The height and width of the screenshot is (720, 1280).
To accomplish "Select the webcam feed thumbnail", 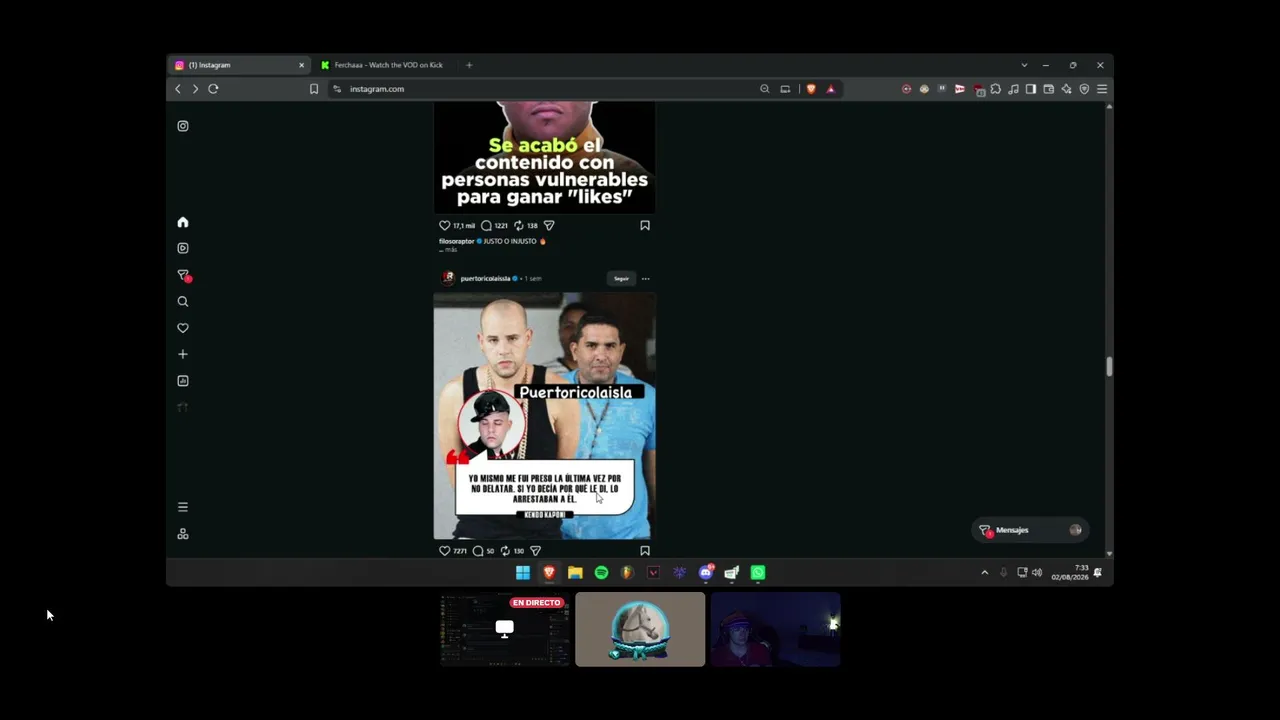I will tap(775, 629).
